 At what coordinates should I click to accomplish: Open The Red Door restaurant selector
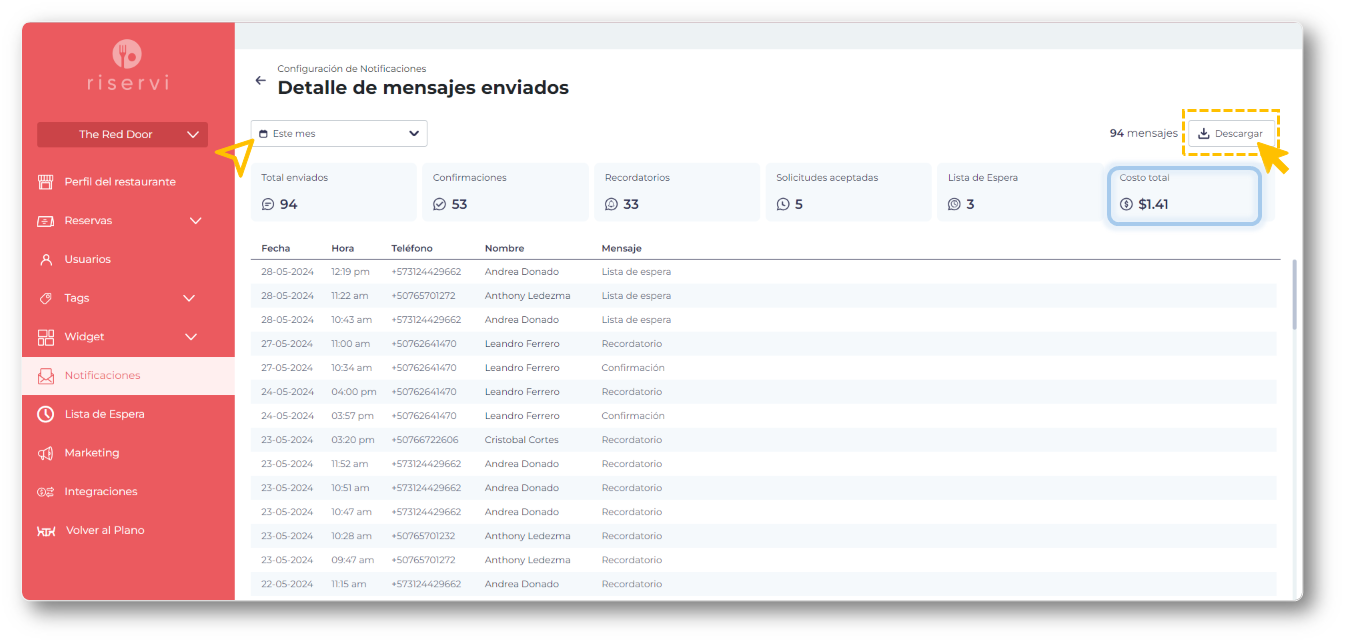[x=122, y=134]
